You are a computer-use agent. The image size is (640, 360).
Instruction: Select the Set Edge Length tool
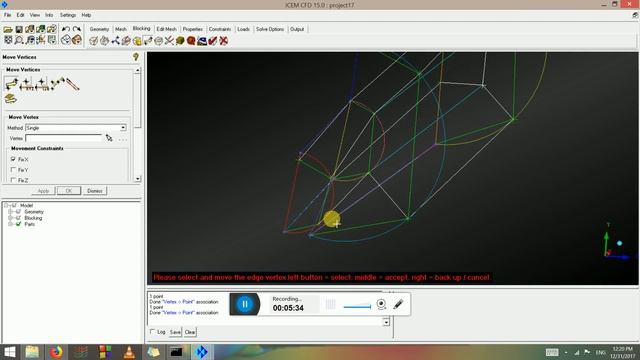tap(73, 84)
